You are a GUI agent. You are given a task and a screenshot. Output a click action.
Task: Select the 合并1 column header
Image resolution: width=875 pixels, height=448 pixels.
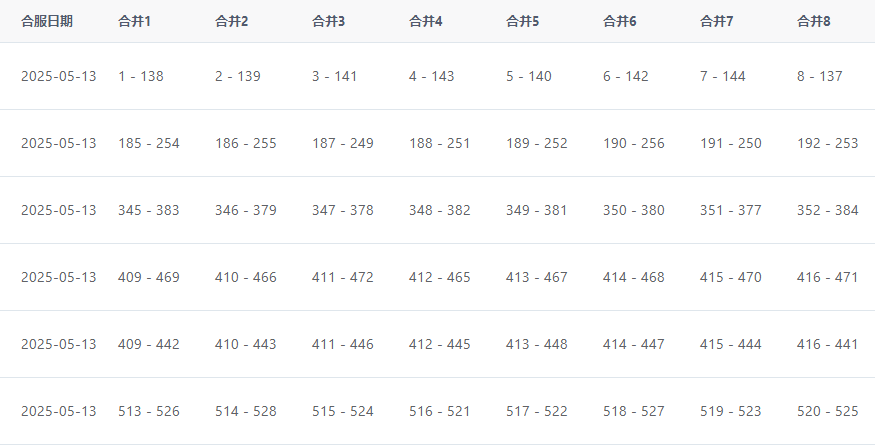(134, 21)
